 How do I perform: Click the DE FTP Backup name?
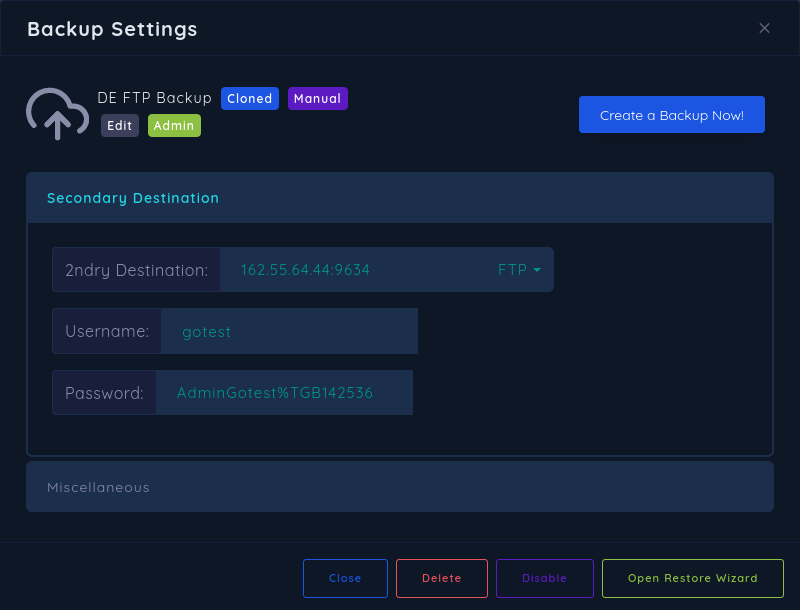(x=154, y=98)
